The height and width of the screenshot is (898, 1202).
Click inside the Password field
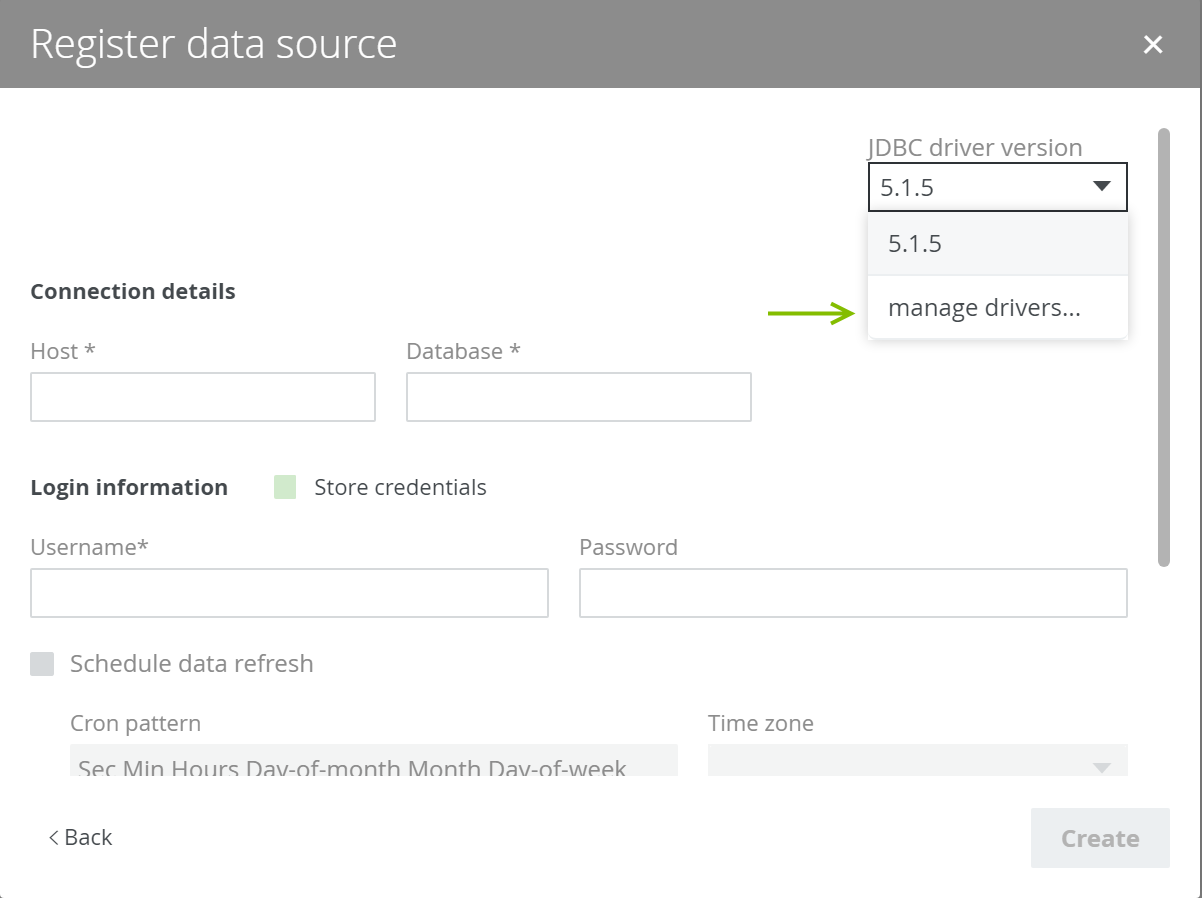(x=853, y=593)
